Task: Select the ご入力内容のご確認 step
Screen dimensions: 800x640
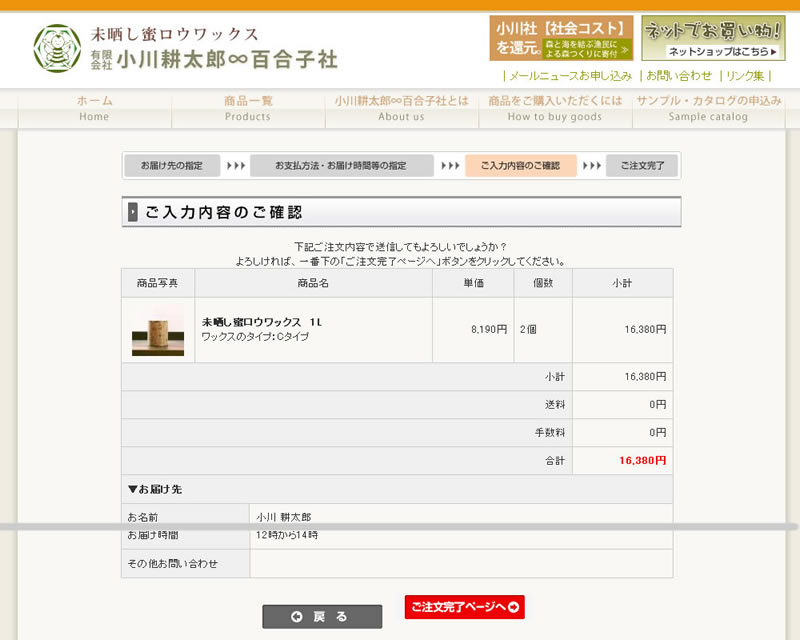Action: 520,165
